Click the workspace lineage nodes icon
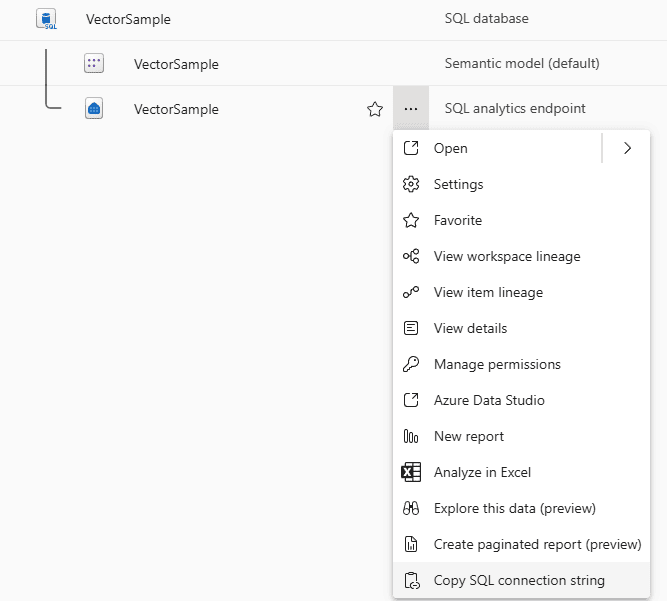The height and width of the screenshot is (601, 667). click(x=411, y=256)
